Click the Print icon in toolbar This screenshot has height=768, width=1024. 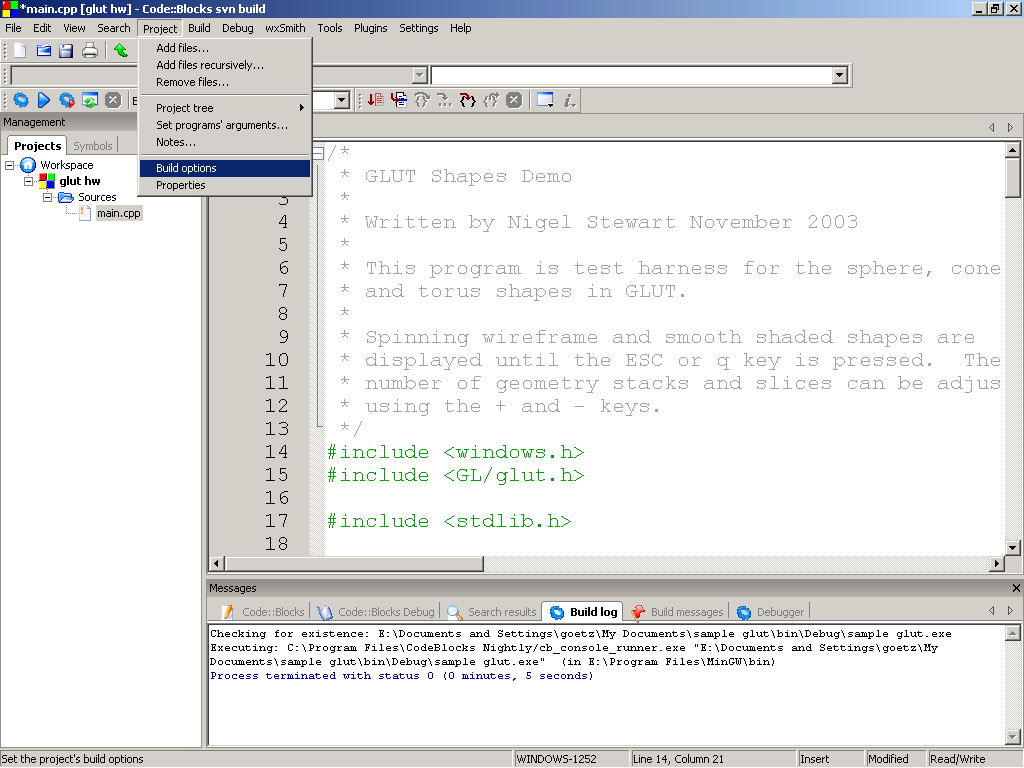(90, 50)
